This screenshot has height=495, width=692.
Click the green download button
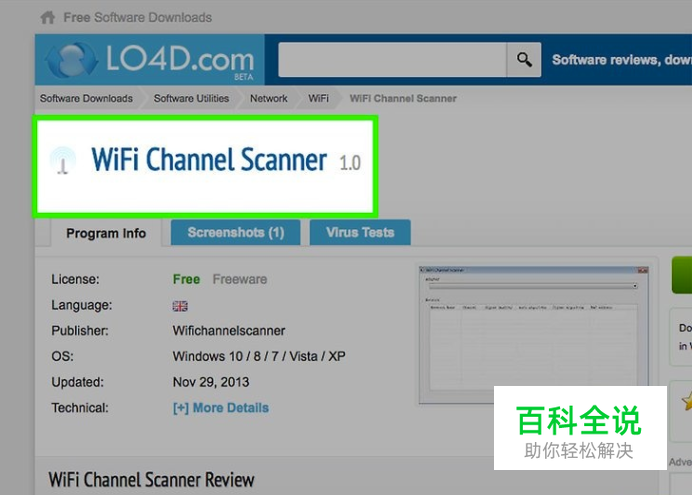[x=682, y=275]
